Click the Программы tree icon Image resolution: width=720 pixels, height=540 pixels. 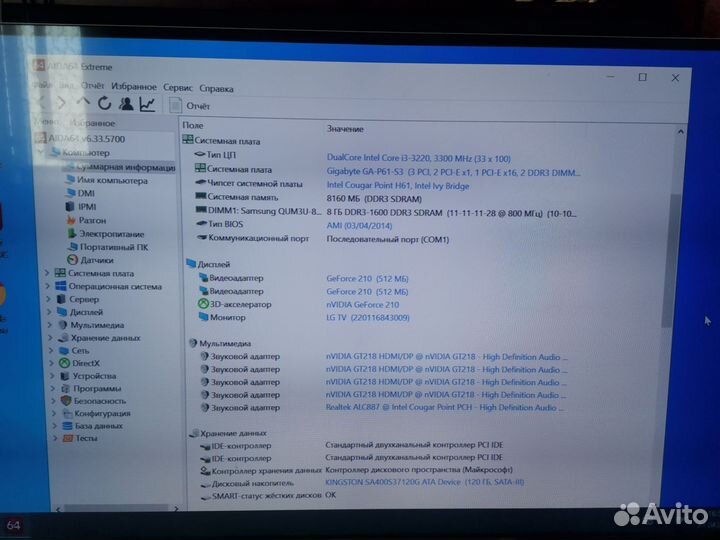(66, 388)
